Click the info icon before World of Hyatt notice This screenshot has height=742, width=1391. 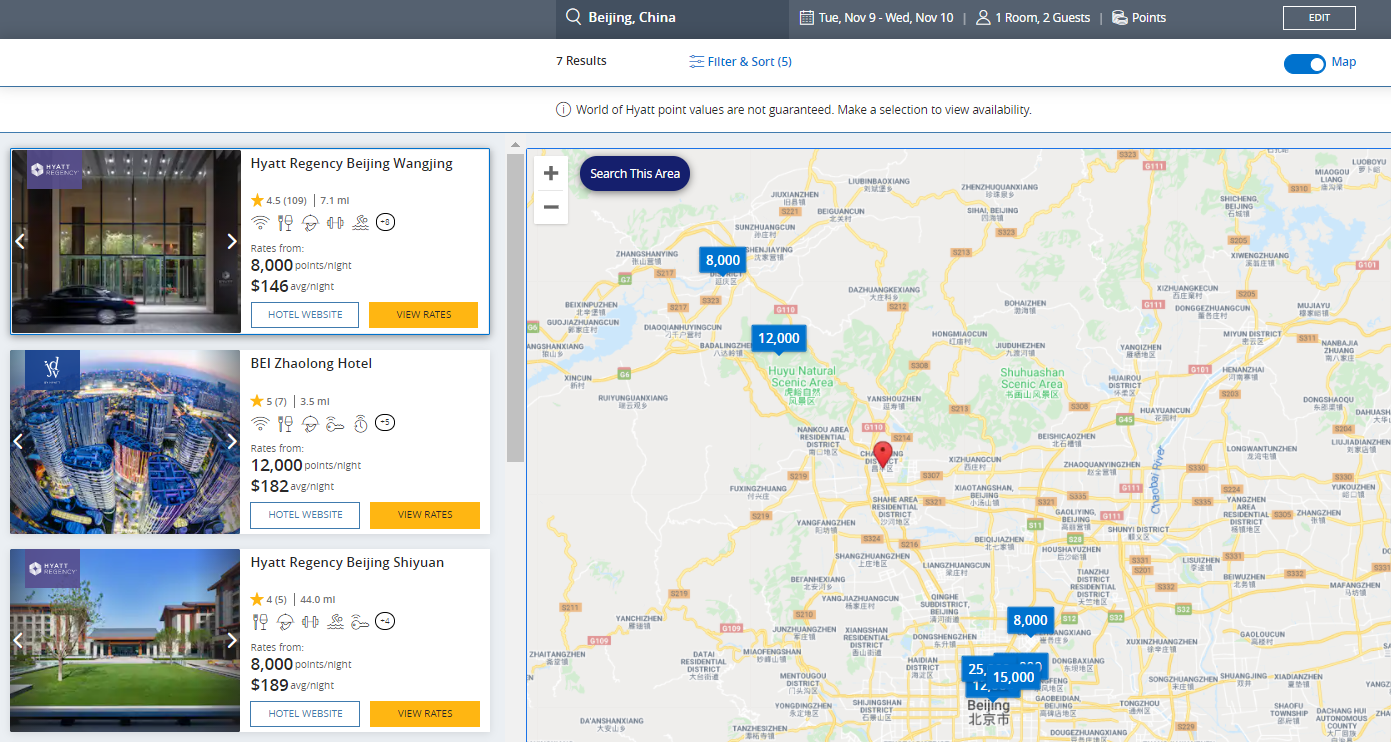point(564,110)
